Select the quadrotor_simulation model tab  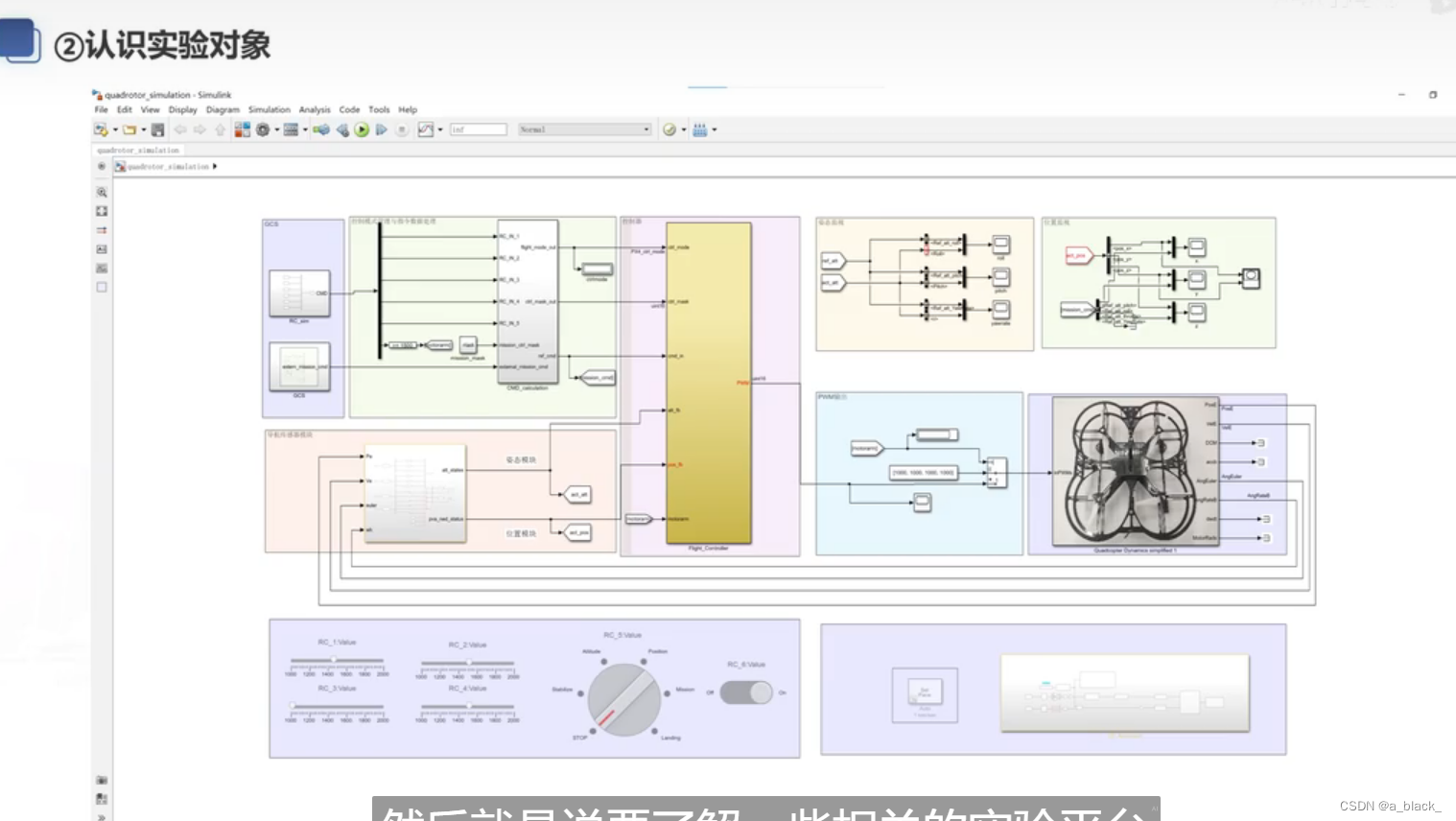tap(138, 151)
